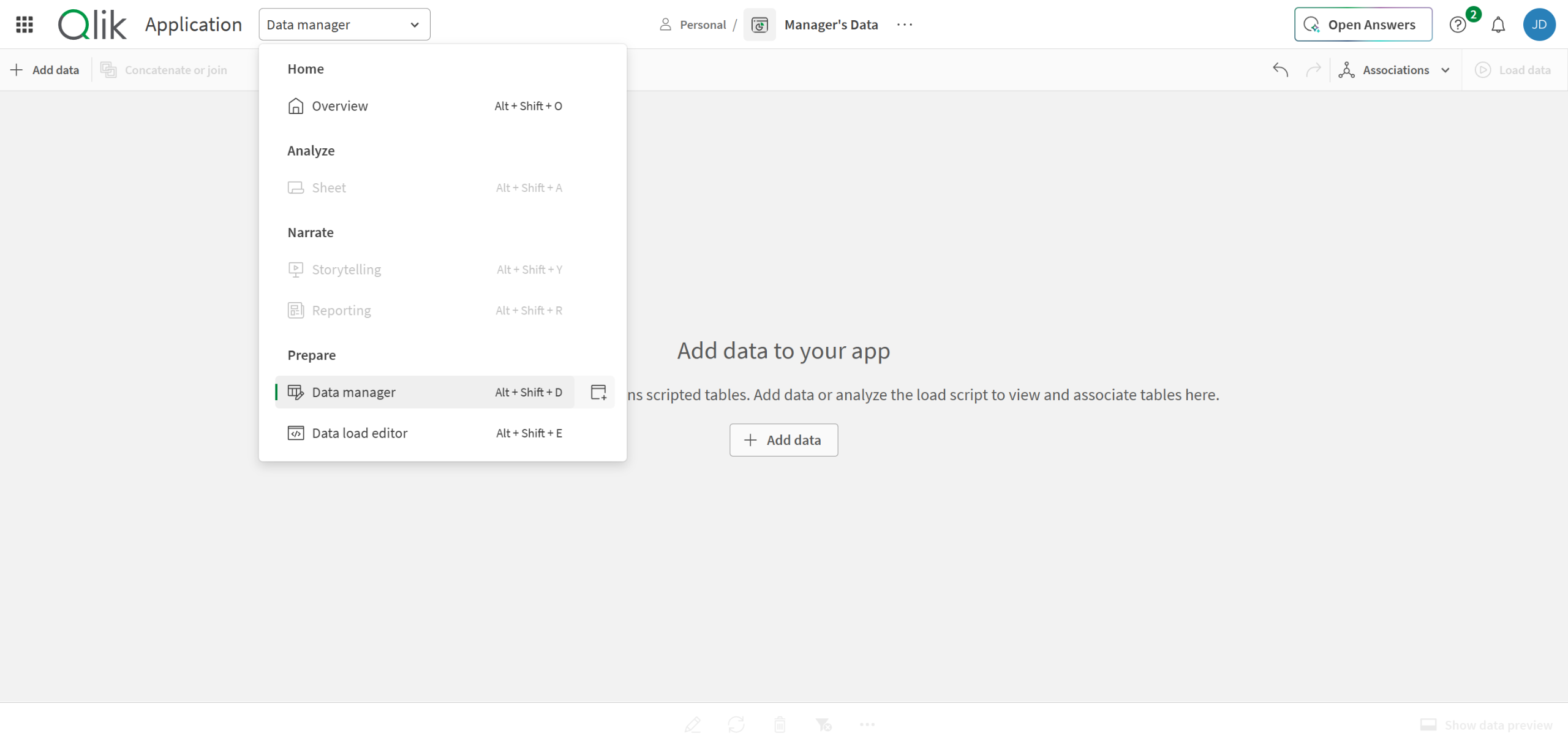Click Add data in the toolbar

coord(45,70)
